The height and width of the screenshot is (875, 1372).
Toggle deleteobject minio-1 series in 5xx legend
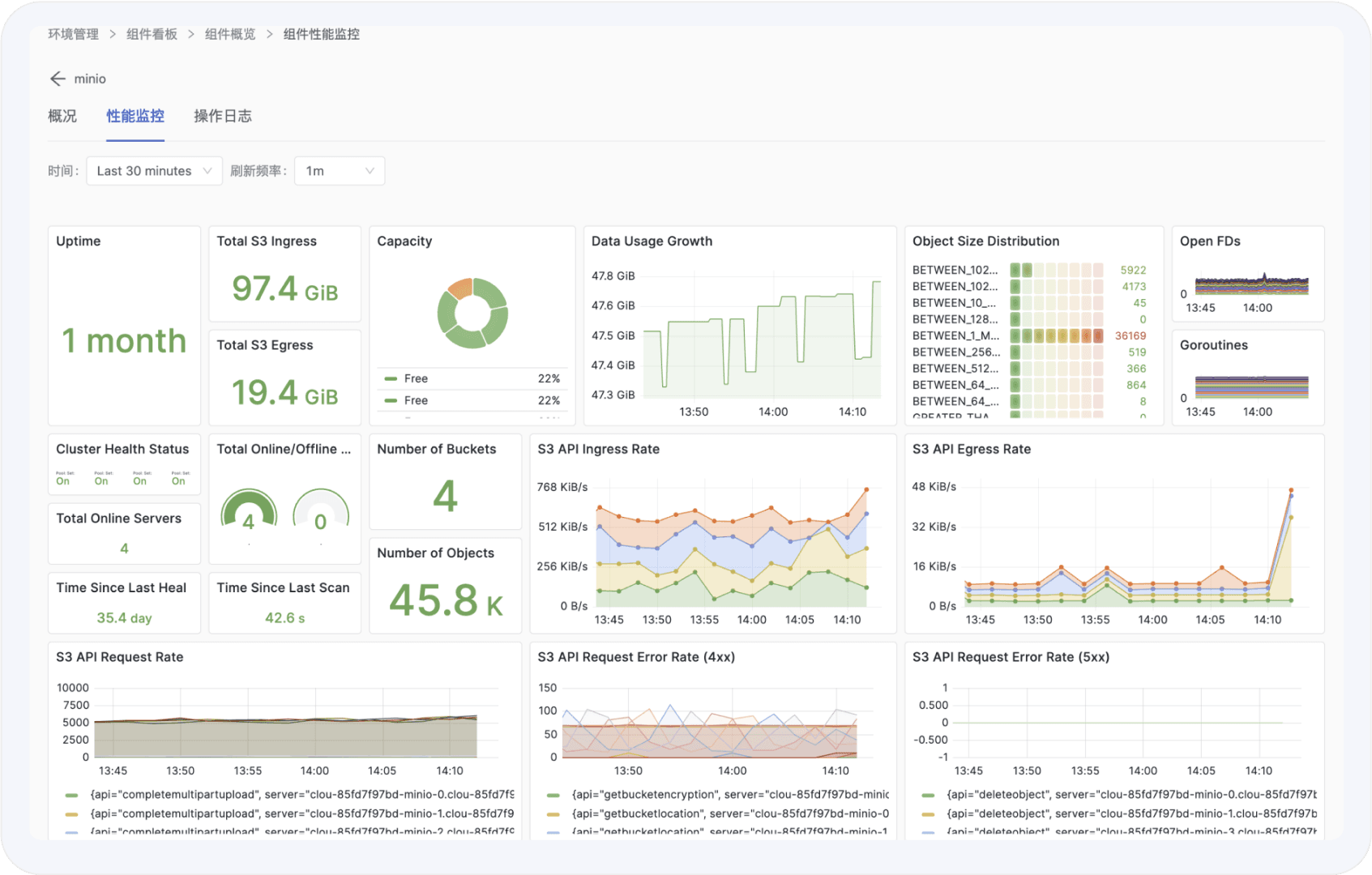(x=1131, y=813)
